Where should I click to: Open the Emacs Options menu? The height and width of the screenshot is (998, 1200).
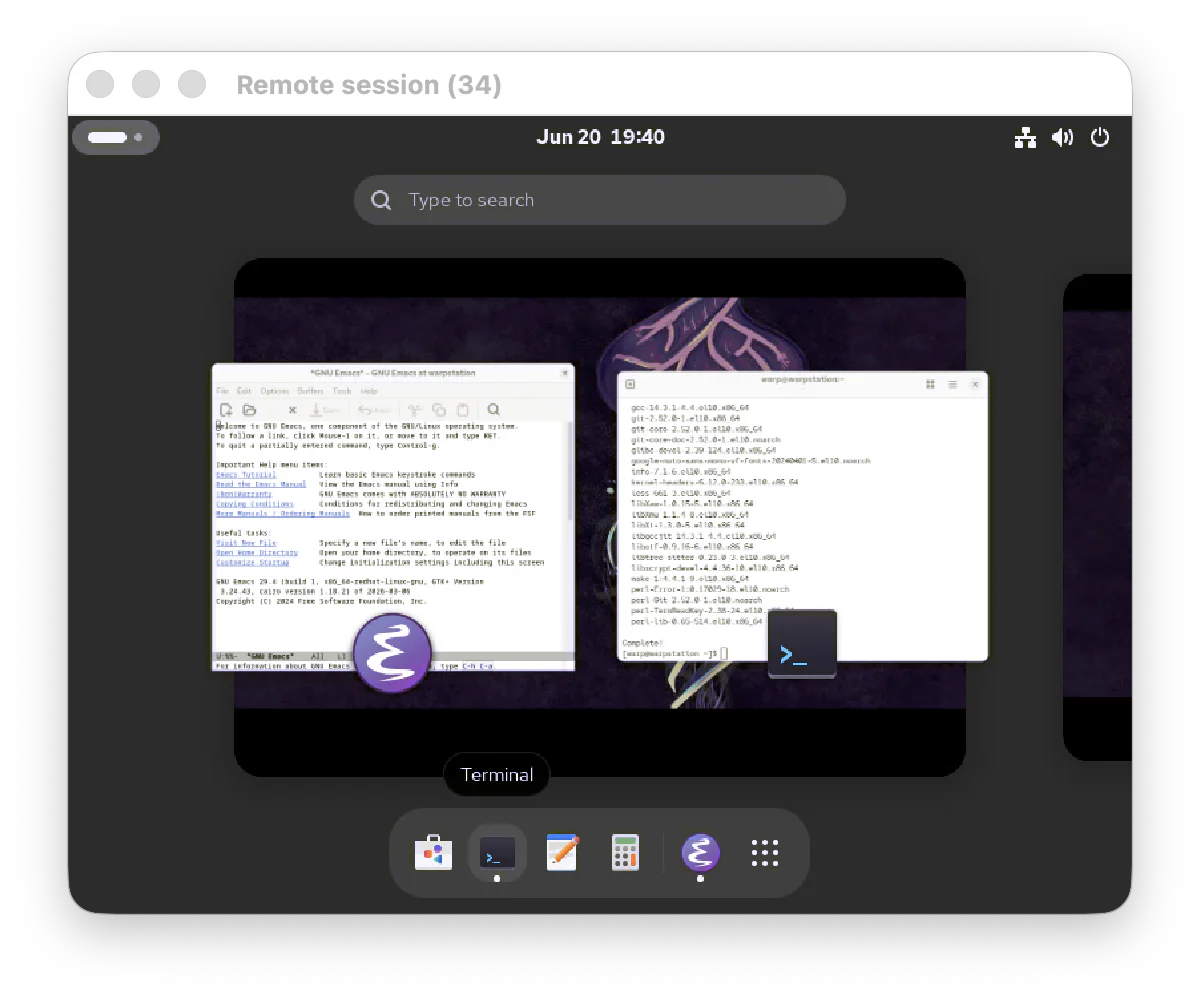pyautogui.click(x=275, y=391)
